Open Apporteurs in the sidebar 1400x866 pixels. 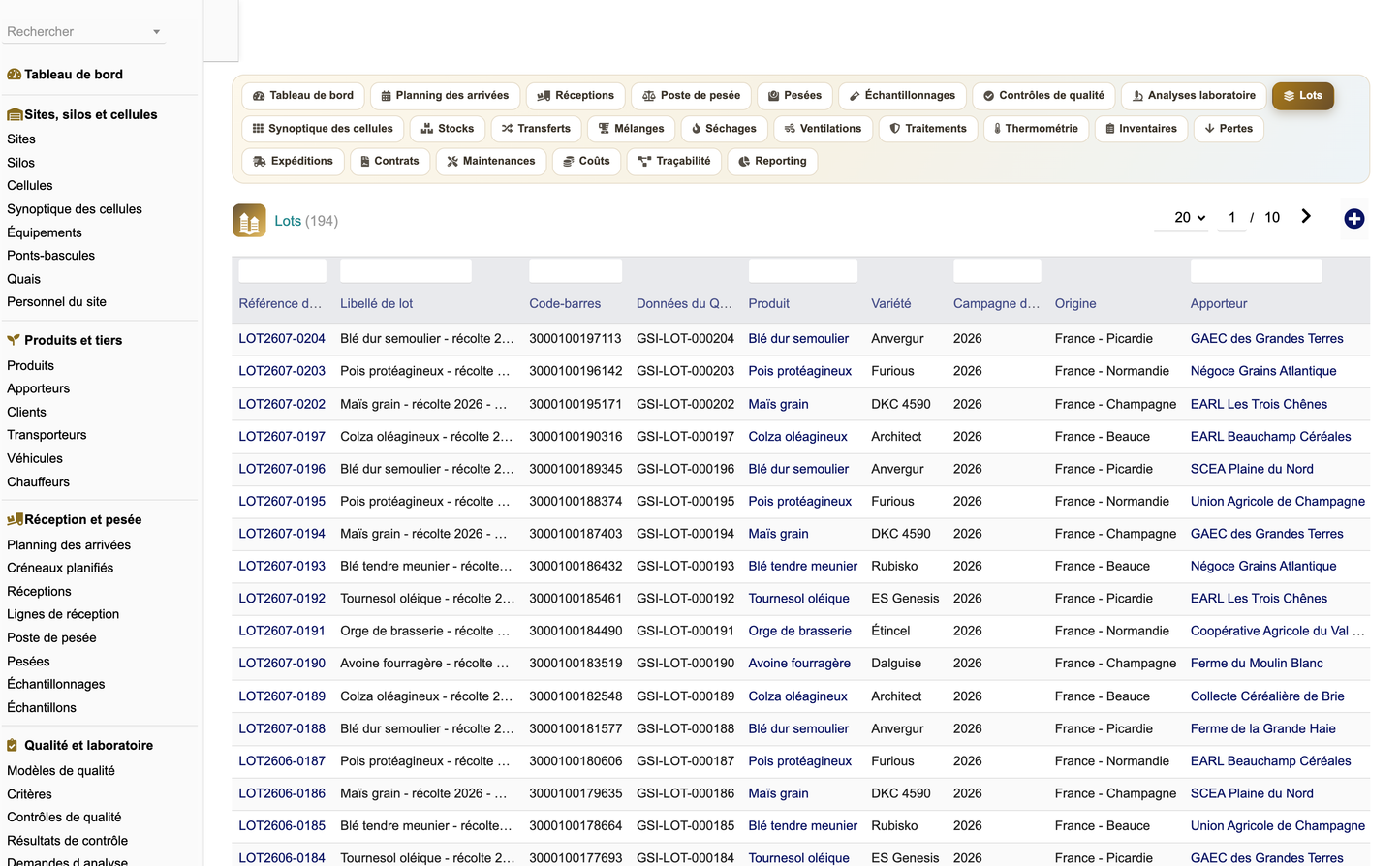point(38,388)
